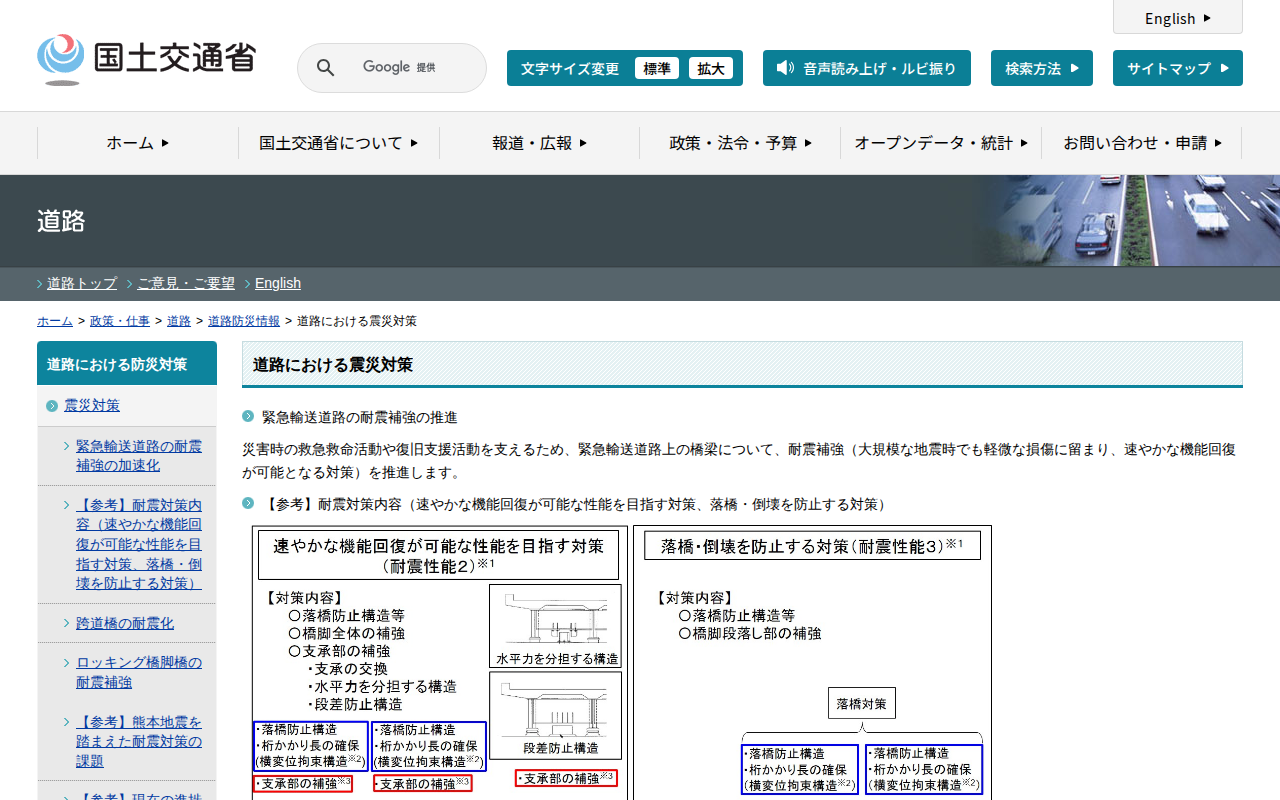
Task: Set text size to 拡大
Action: tap(711, 68)
